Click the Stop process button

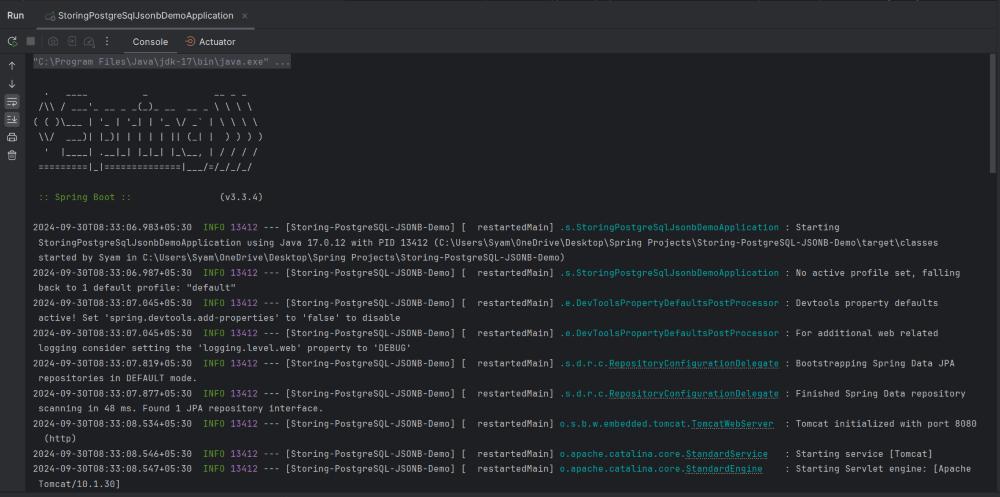(x=31, y=41)
